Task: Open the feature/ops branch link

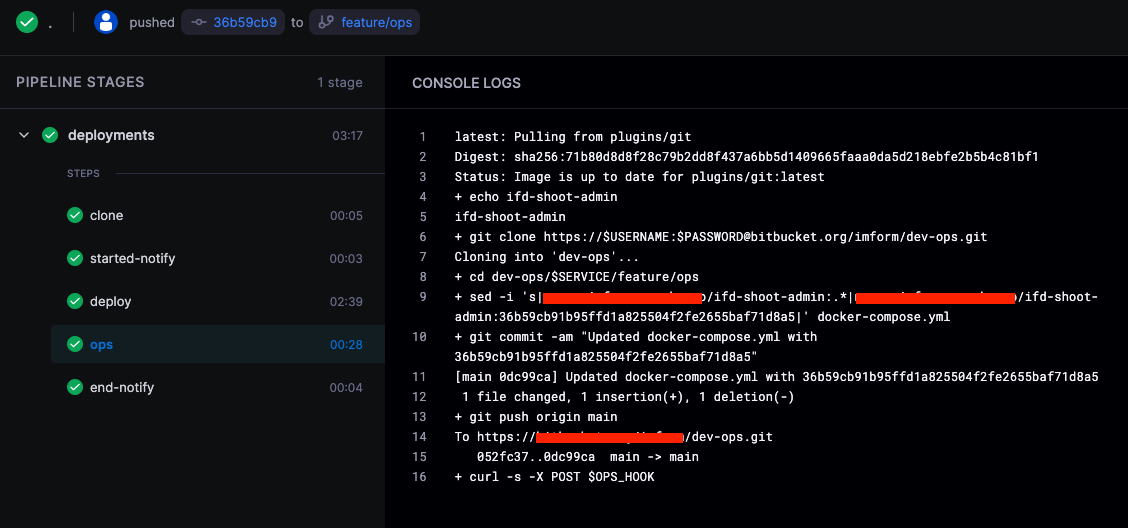Action: pos(364,22)
